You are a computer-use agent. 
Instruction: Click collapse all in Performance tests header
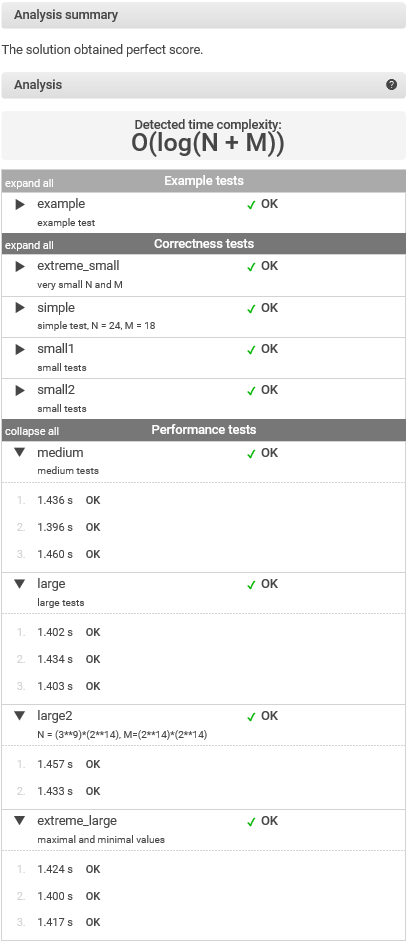(x=32, y=432)
